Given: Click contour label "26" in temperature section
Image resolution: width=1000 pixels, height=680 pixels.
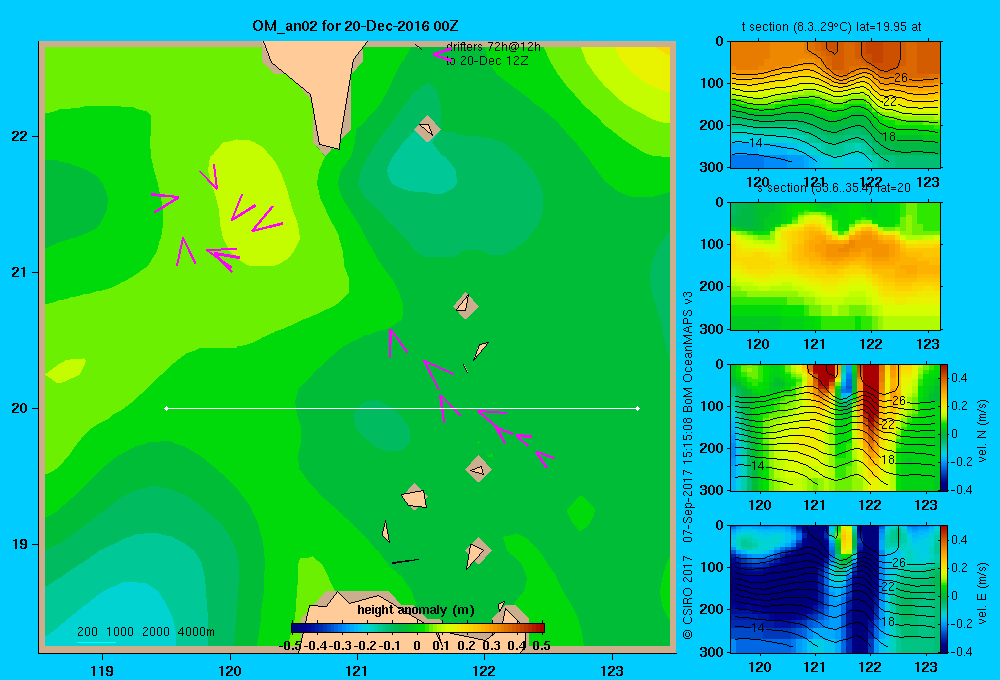Looking at the screenshot, I should pyautogui.click(x=900, y=78).
